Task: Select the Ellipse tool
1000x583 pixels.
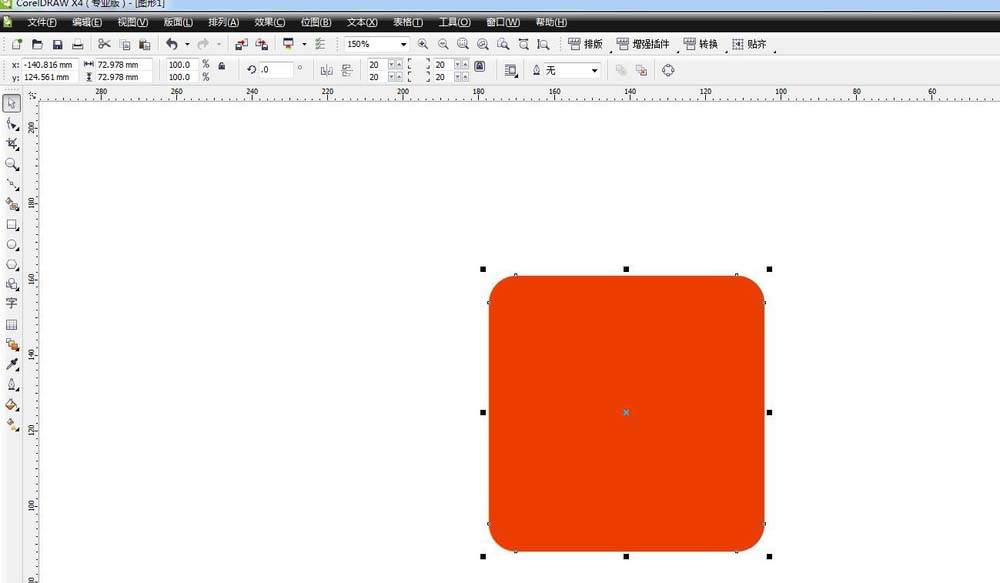Action: point(12,245)
